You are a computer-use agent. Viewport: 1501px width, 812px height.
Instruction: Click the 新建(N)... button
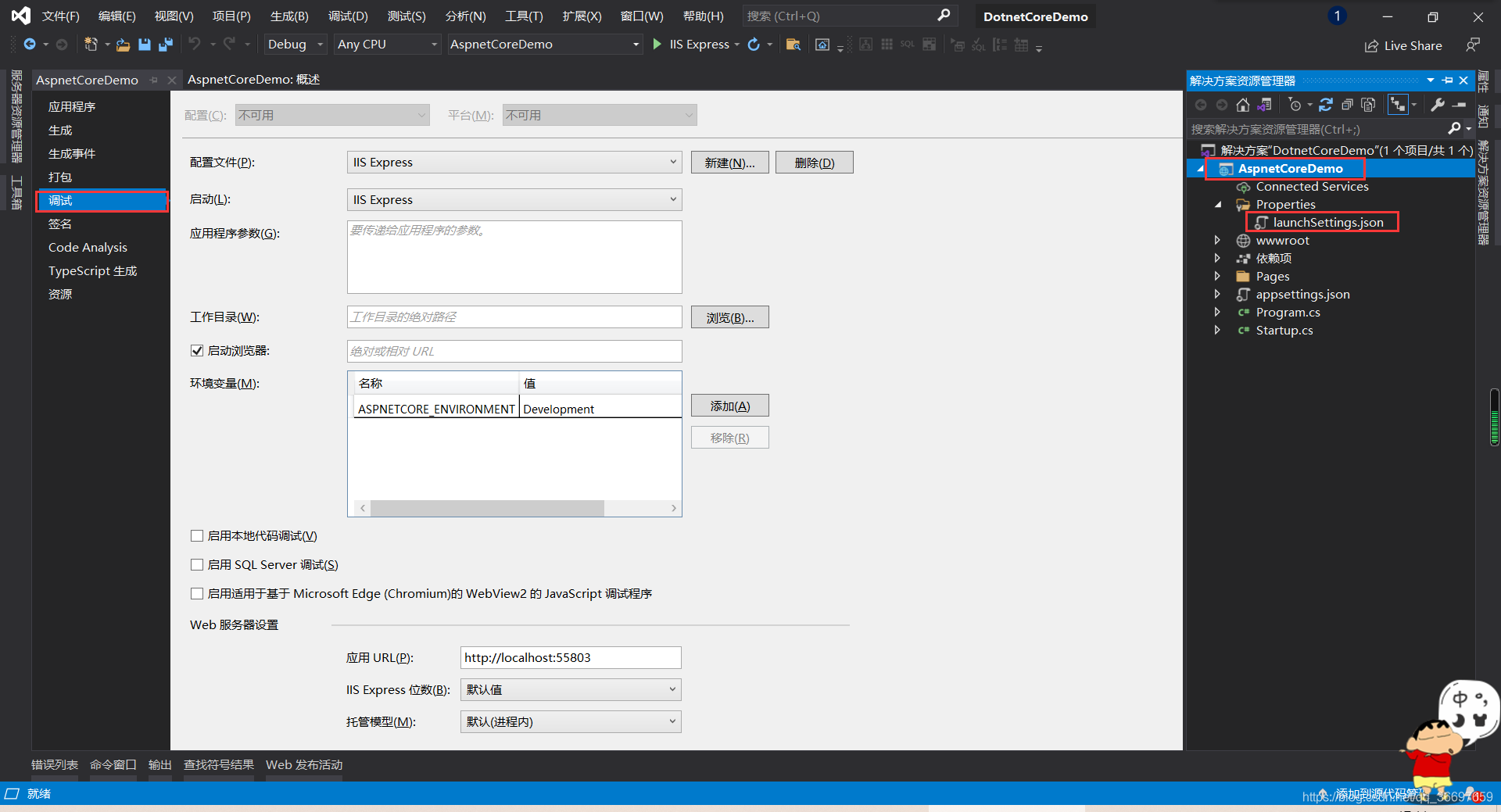click(x=730, y=163)
